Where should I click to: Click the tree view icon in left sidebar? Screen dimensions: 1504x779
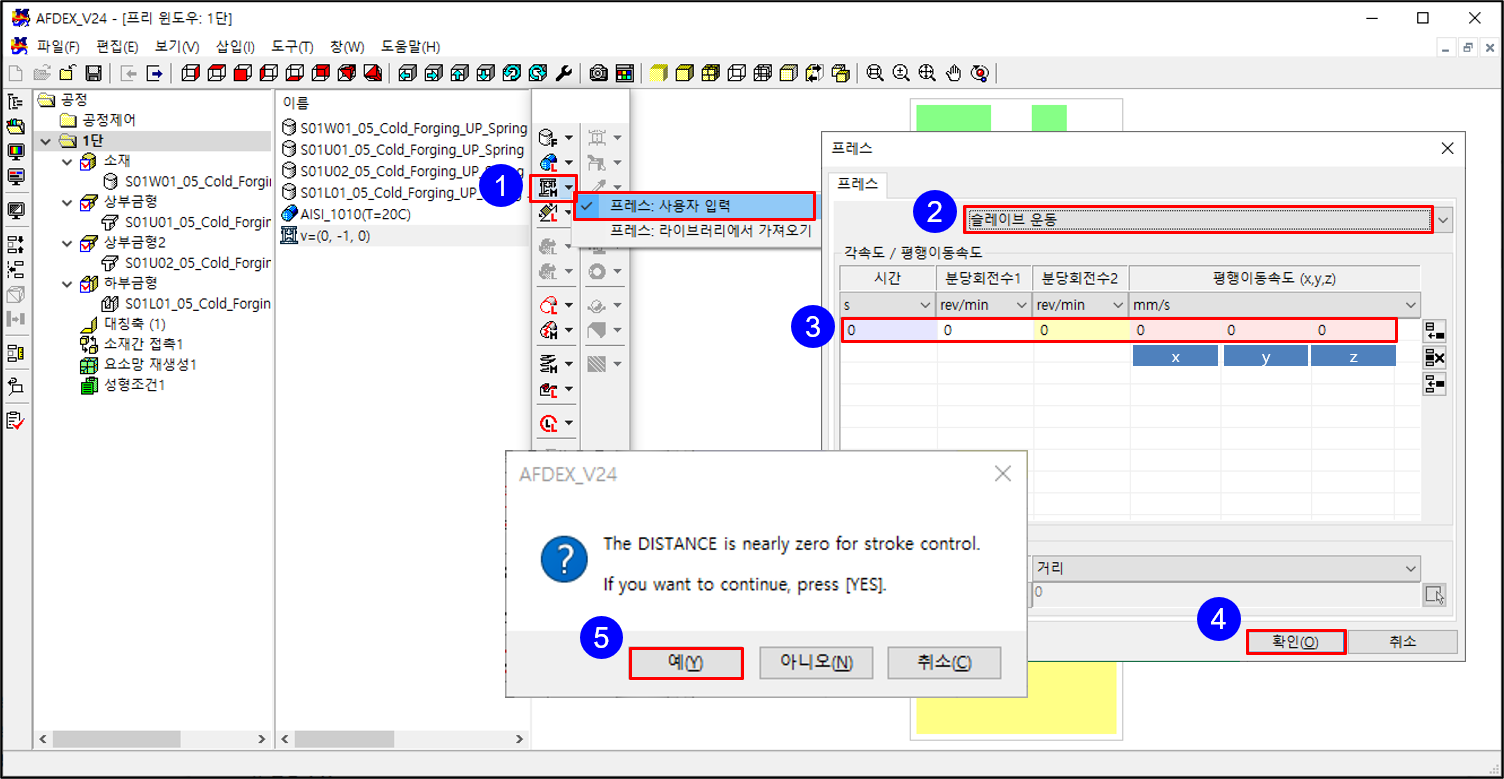[x=16, y=101]
